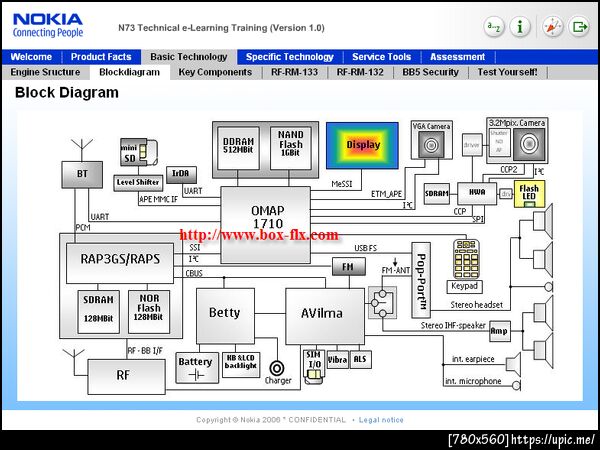Click the ALS block
This screenshot has width=600, height=450.
tap(360, 360)
